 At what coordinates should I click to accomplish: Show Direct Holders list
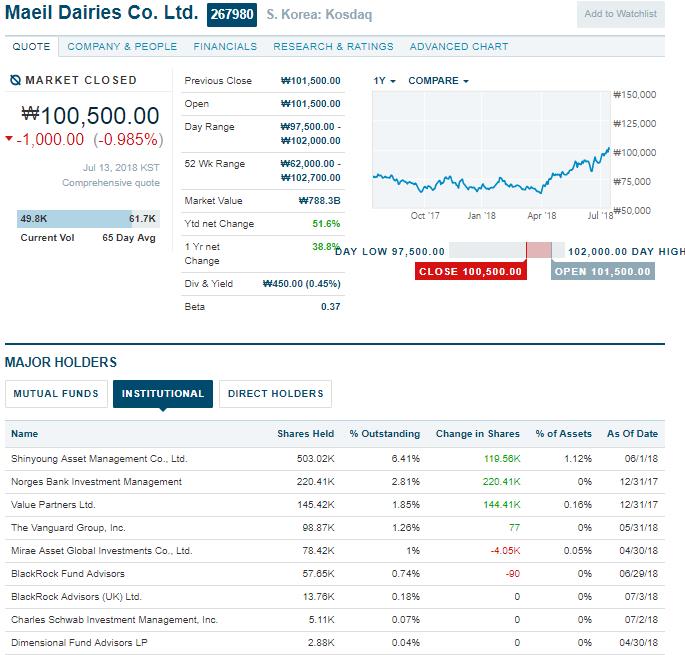point(275,394)
